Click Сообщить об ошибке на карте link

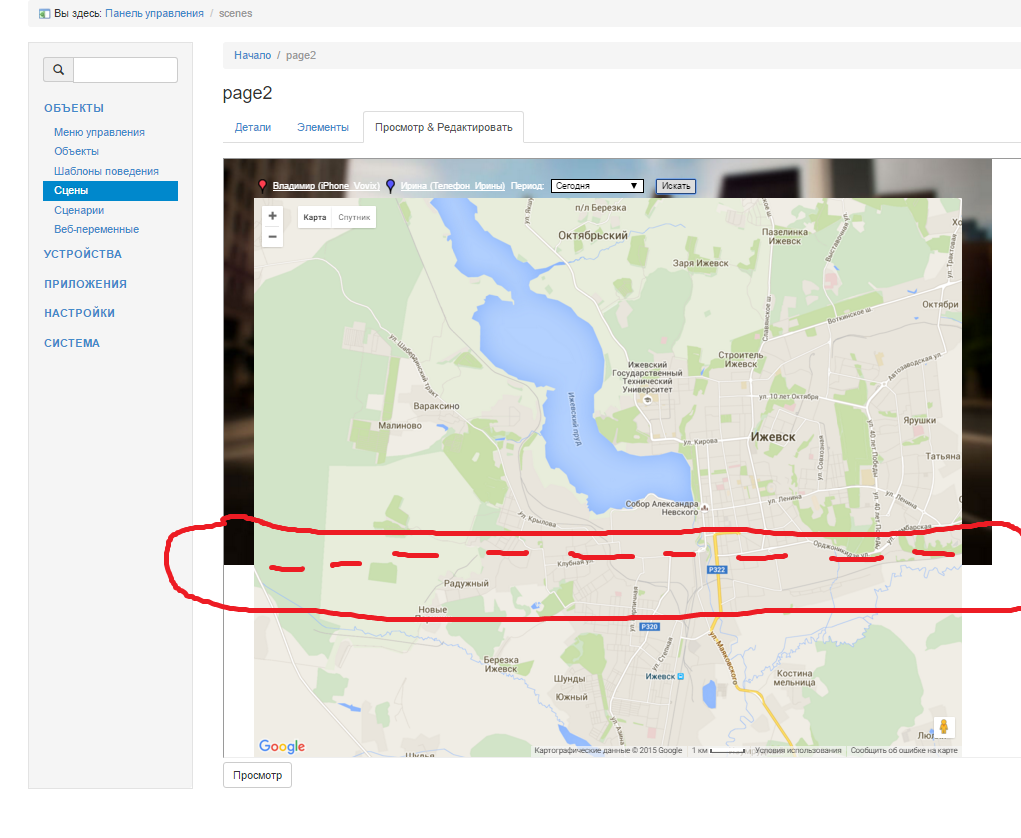point(904,751)
